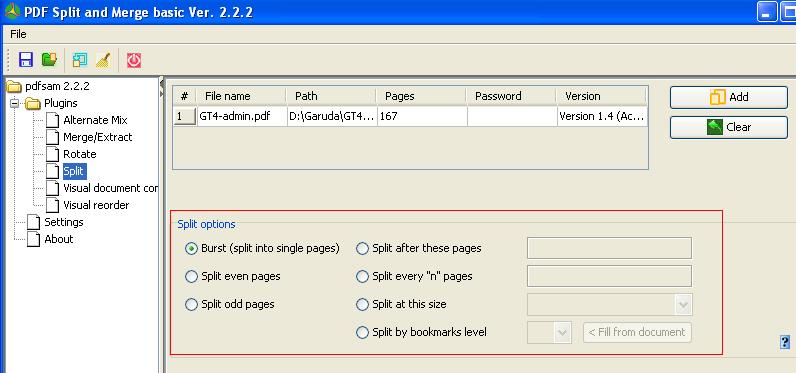This screenshot has height=373, width=796.
Task: Open the Visual reorder plugin
Action: point(96,205)
